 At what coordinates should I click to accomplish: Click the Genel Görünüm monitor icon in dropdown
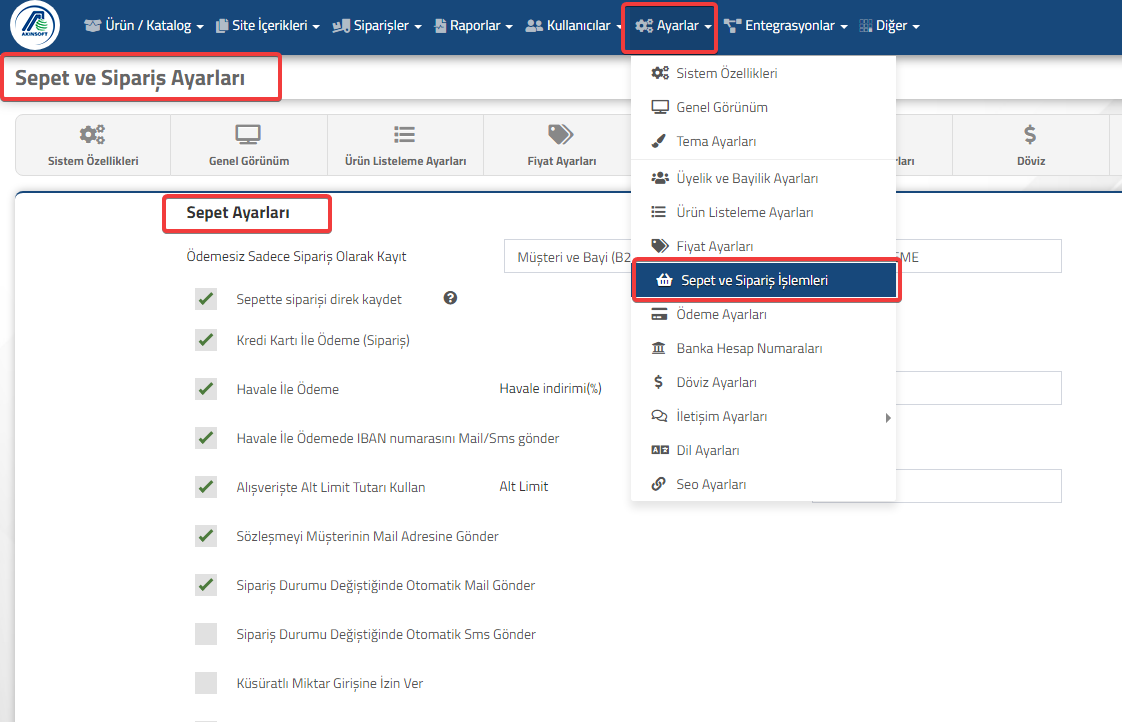point(660,107)
